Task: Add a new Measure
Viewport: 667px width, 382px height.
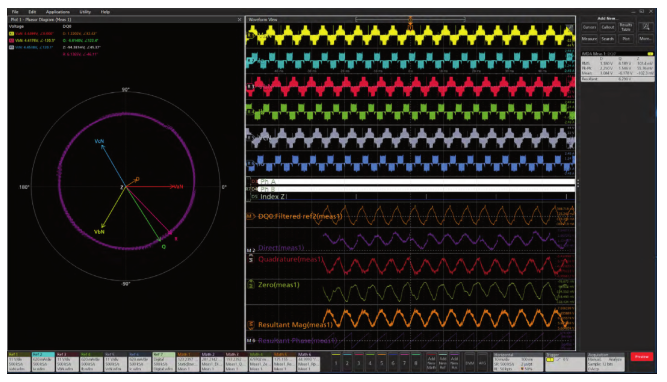Action: pos(589,39)
